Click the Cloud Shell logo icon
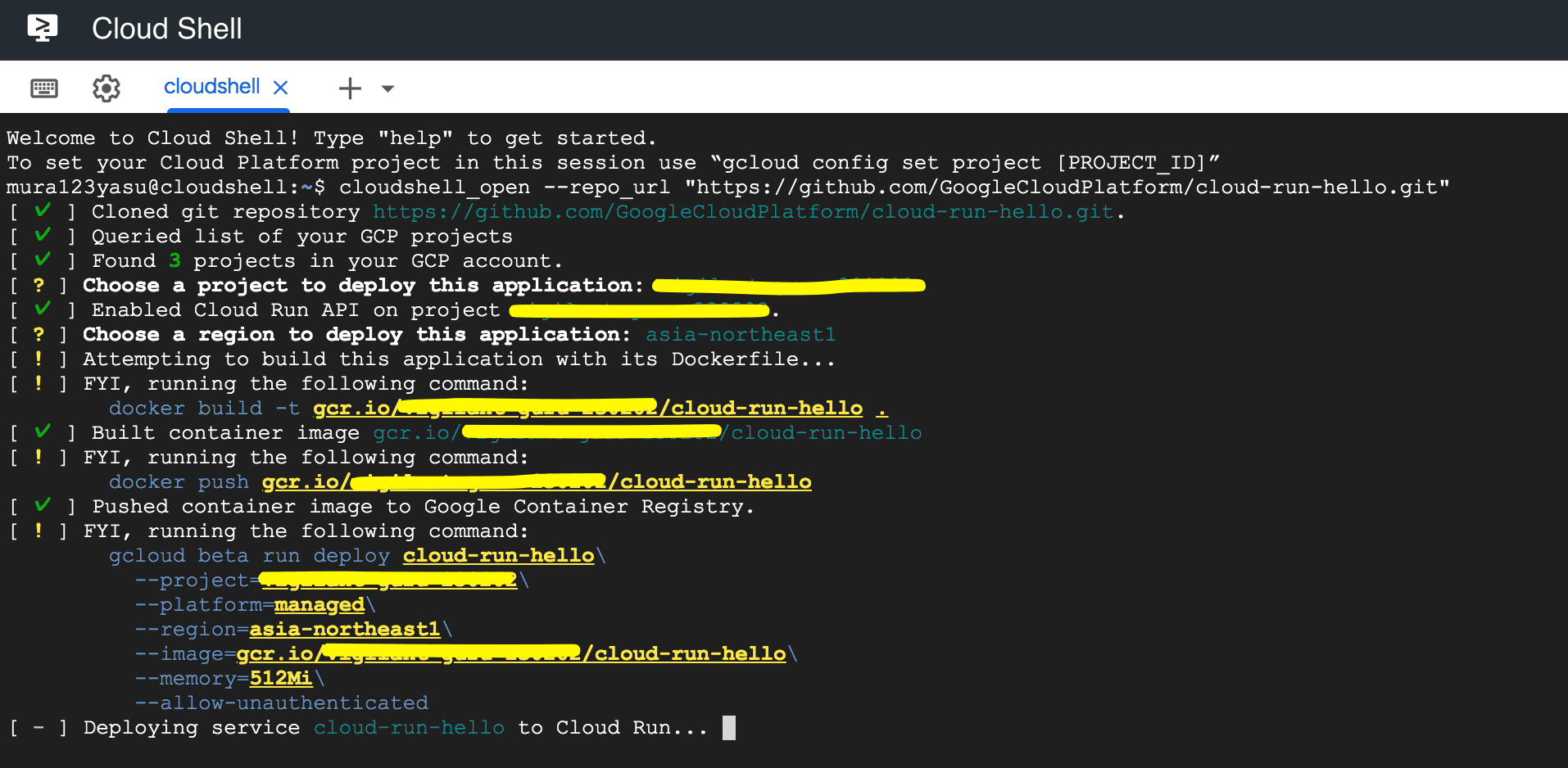Viewport: 1568px width, 768px height. click(43, 29)
